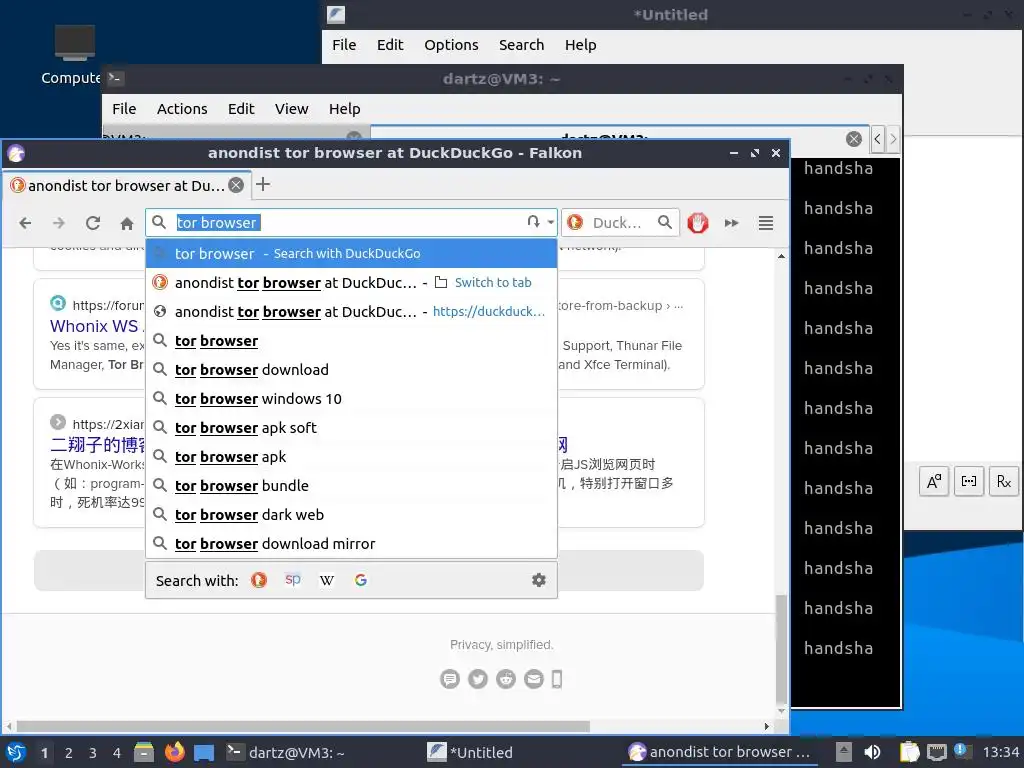Close the anondist tor browser tab
1024x768 pixels.
[x=236, y=185]
